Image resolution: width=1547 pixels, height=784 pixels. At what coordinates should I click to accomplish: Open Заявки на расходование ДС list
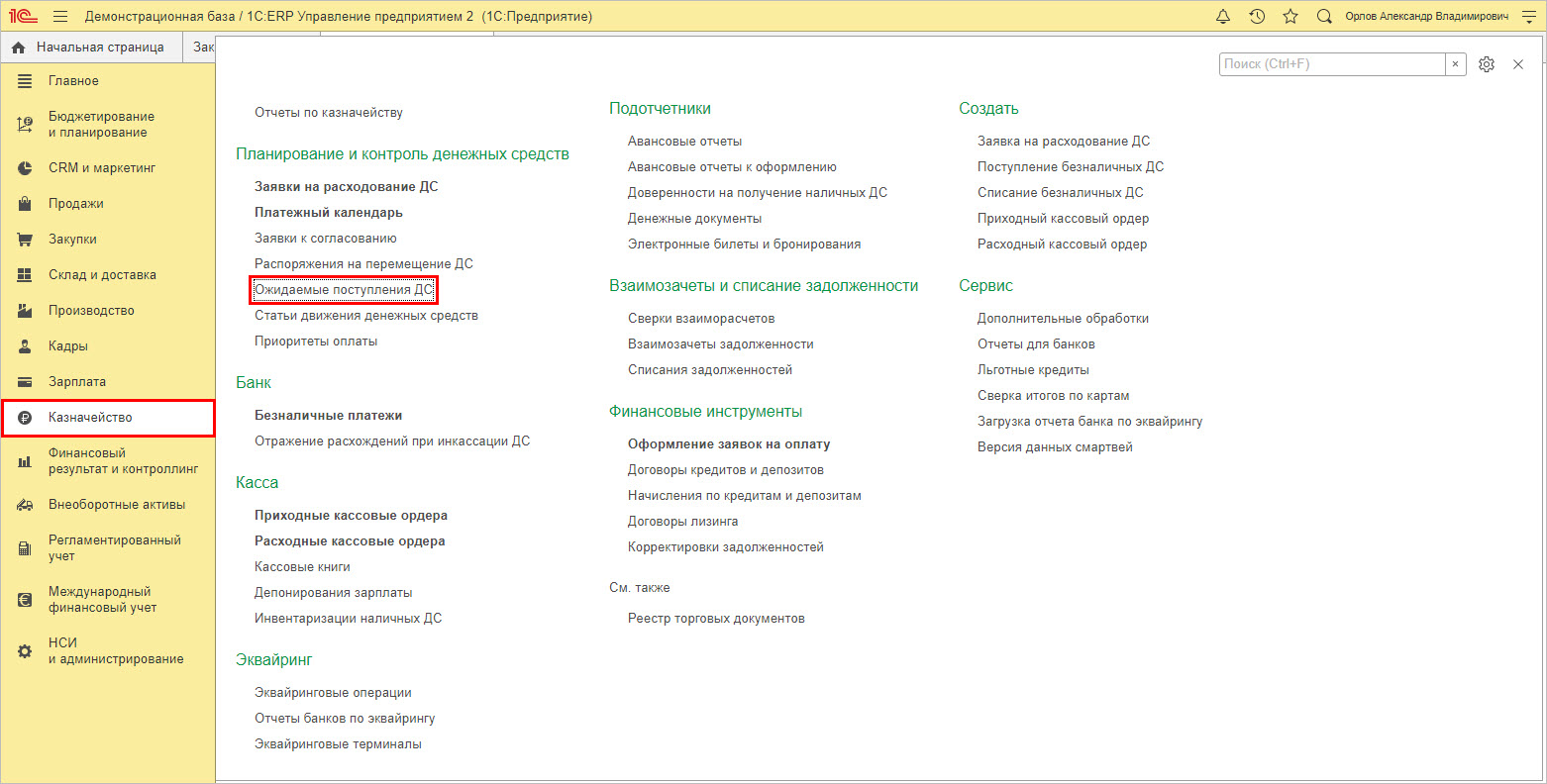pos(346,186)
